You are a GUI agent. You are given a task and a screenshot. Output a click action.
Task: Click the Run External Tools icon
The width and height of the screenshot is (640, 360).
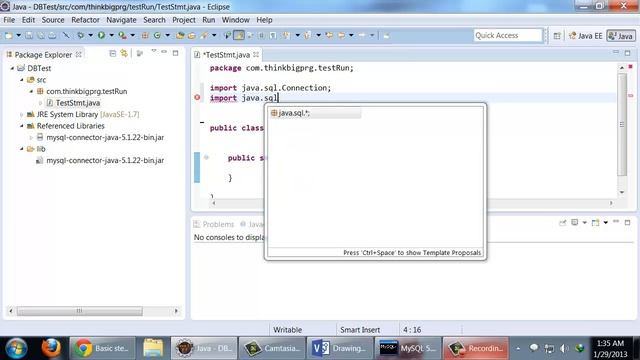coord(122,36)
